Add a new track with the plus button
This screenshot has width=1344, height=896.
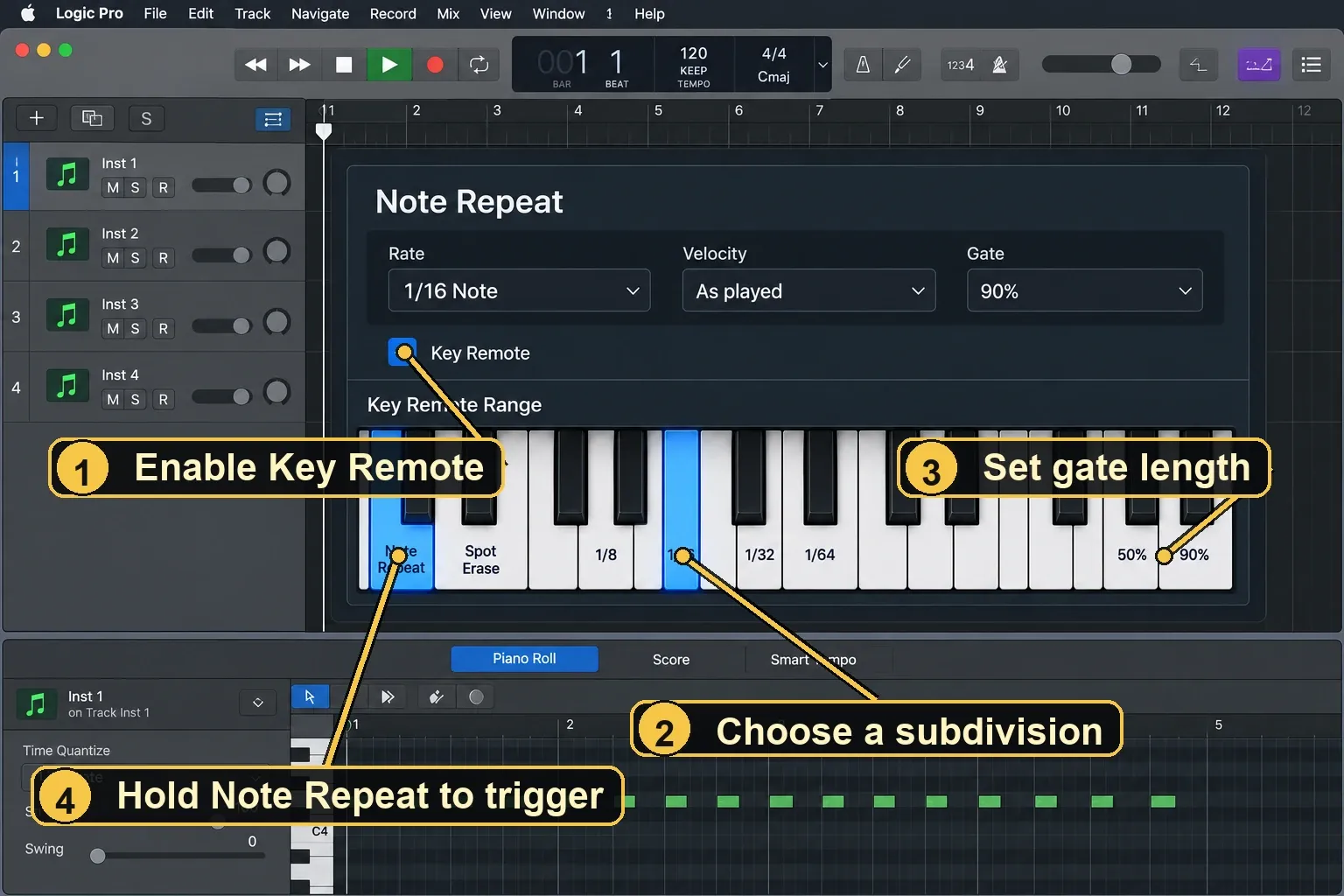(37, 118)
